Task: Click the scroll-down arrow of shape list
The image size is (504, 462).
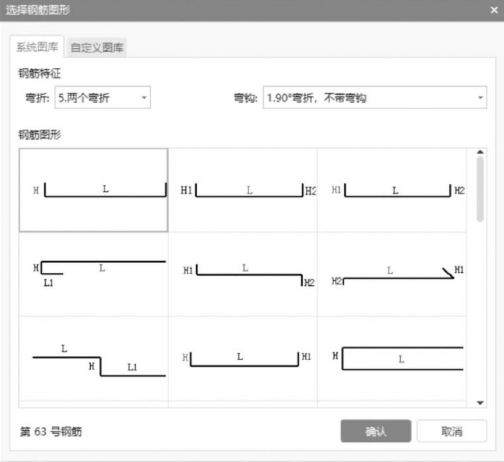Action: (x=480, y=403)
